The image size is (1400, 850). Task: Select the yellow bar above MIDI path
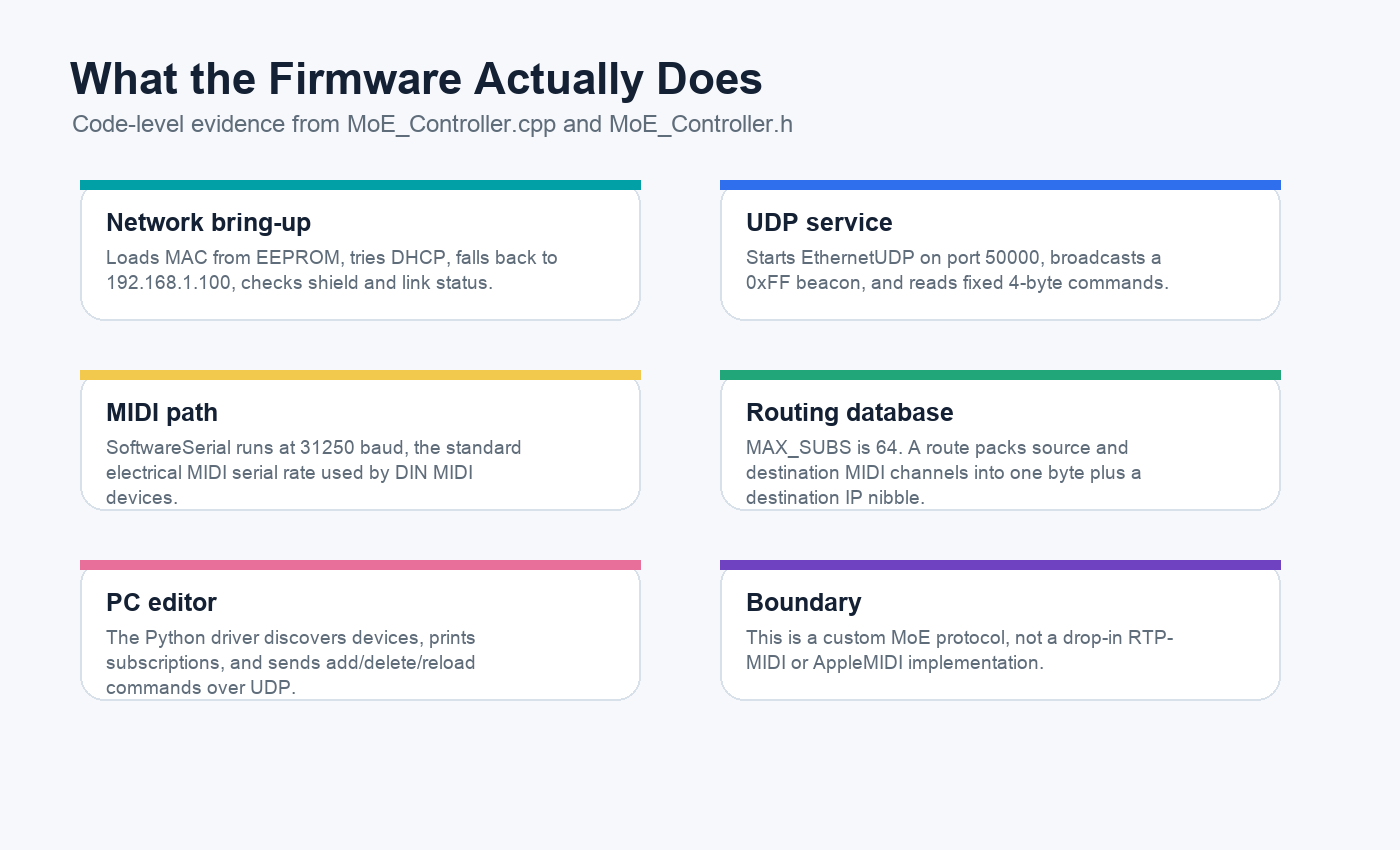click(360, 375)
